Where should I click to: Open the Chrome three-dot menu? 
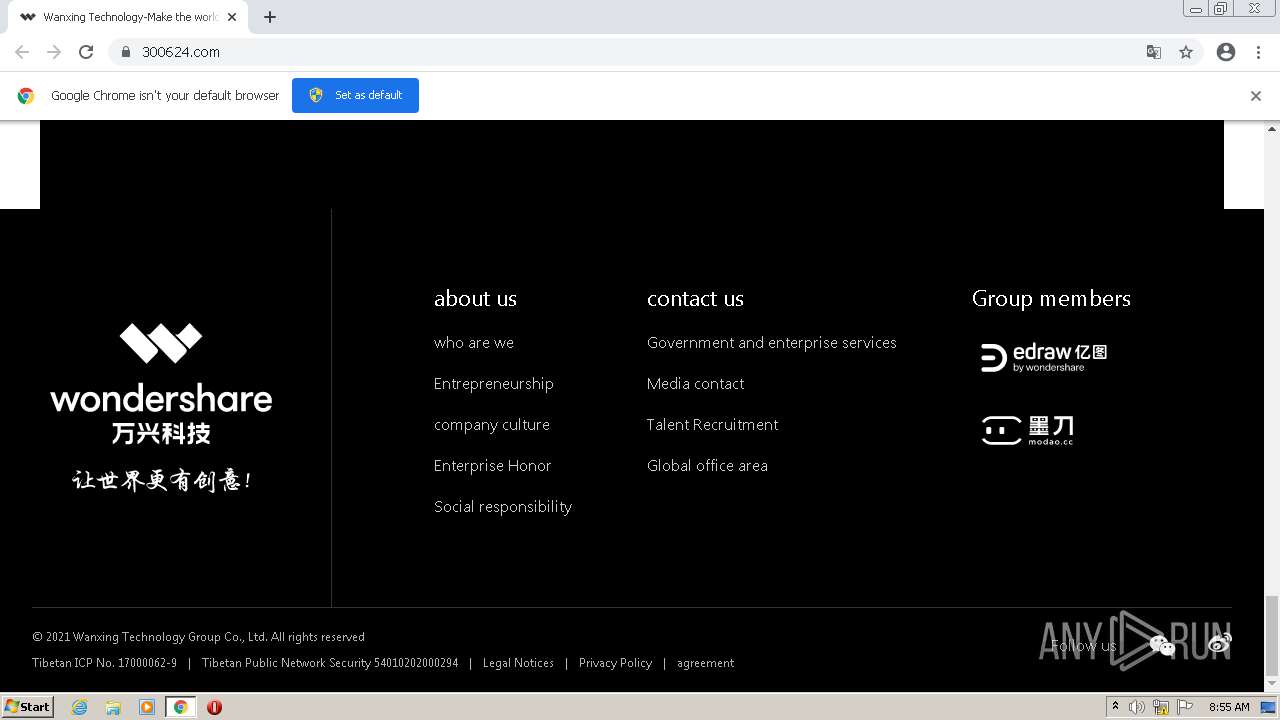[1258, 52]
